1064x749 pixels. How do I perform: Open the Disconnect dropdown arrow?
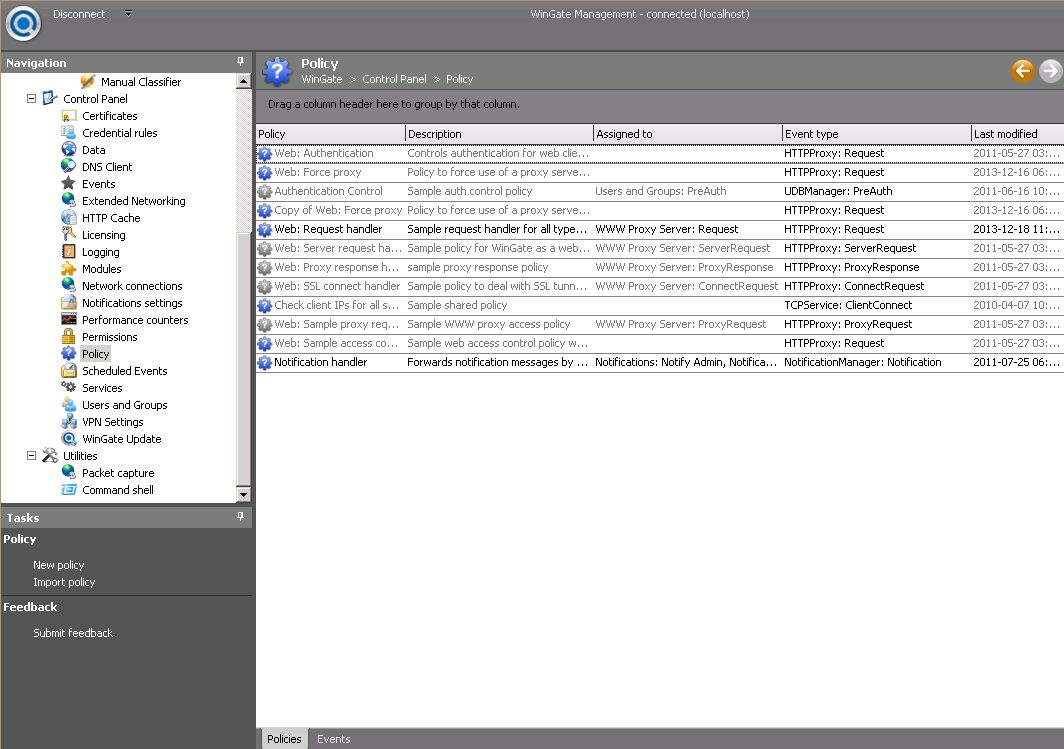(x=128, y=14)
